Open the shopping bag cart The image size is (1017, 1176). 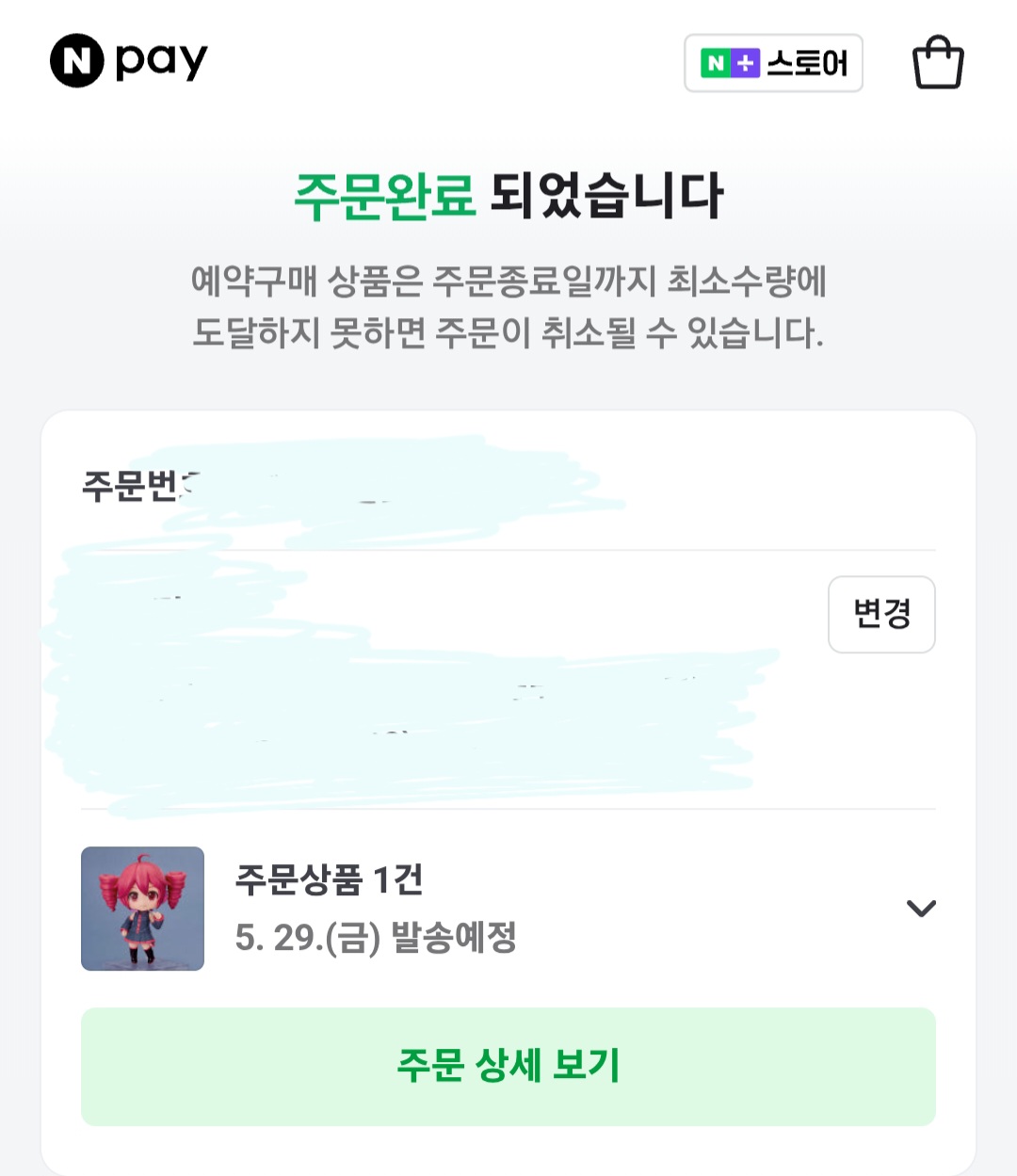(938, 63)
